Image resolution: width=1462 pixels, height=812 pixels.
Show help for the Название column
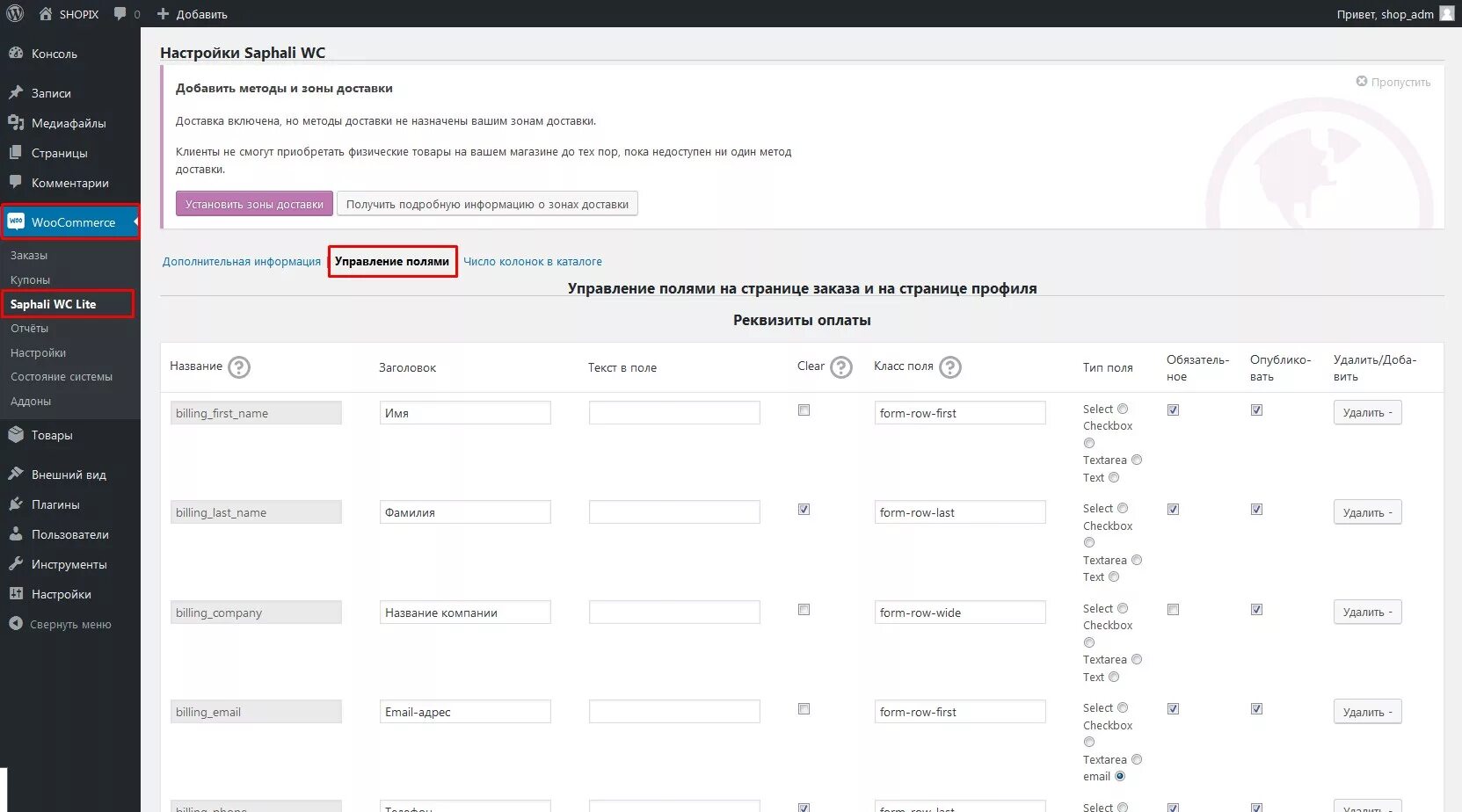[239, 366]
